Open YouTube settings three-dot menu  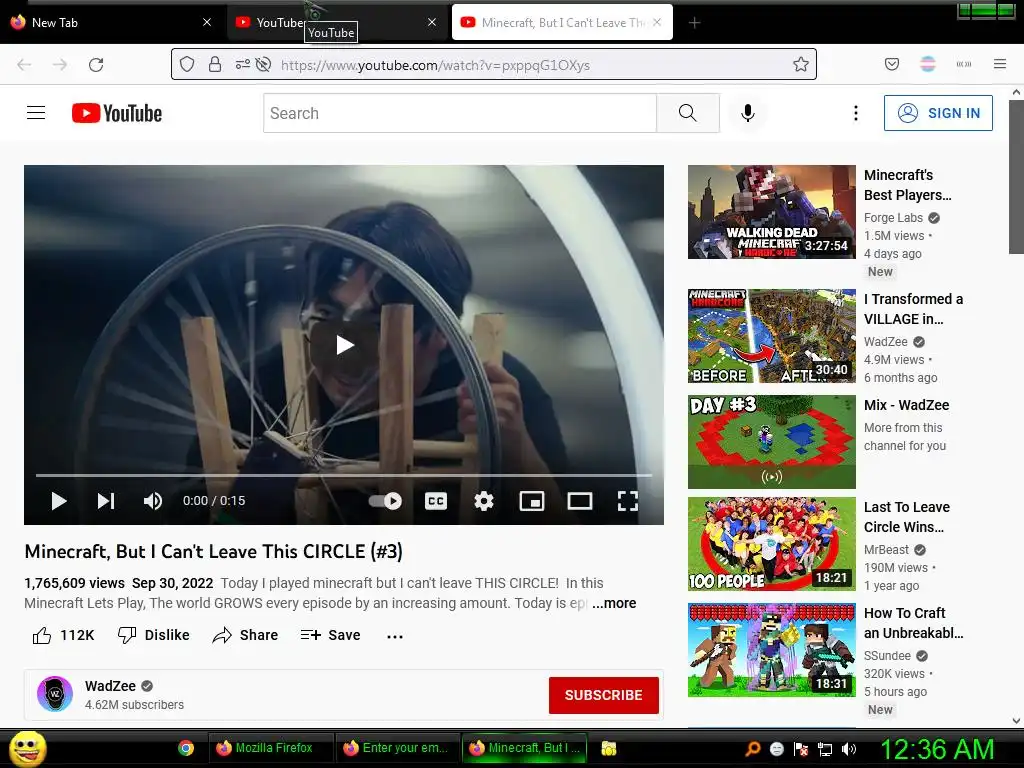click(856, 113)
